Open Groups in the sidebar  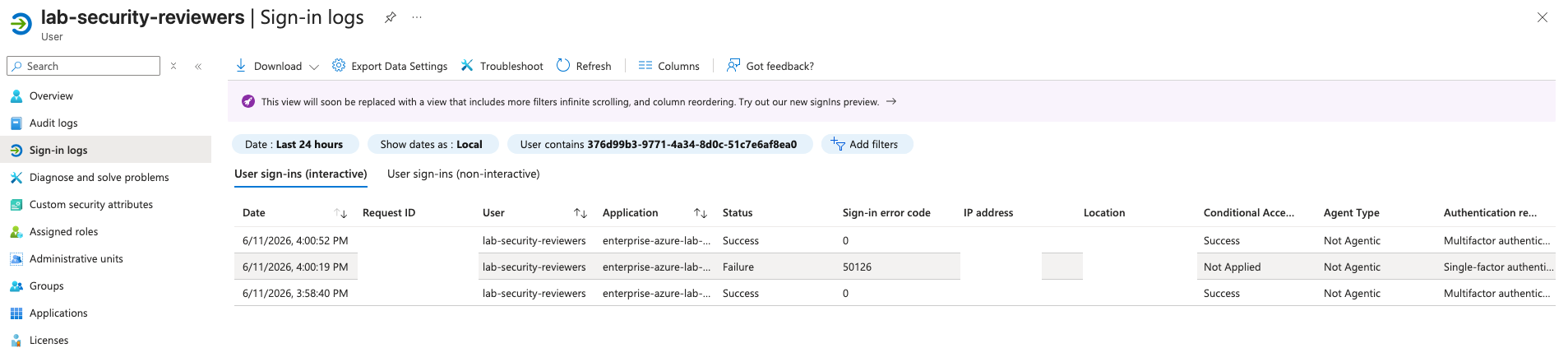(105, 285)
